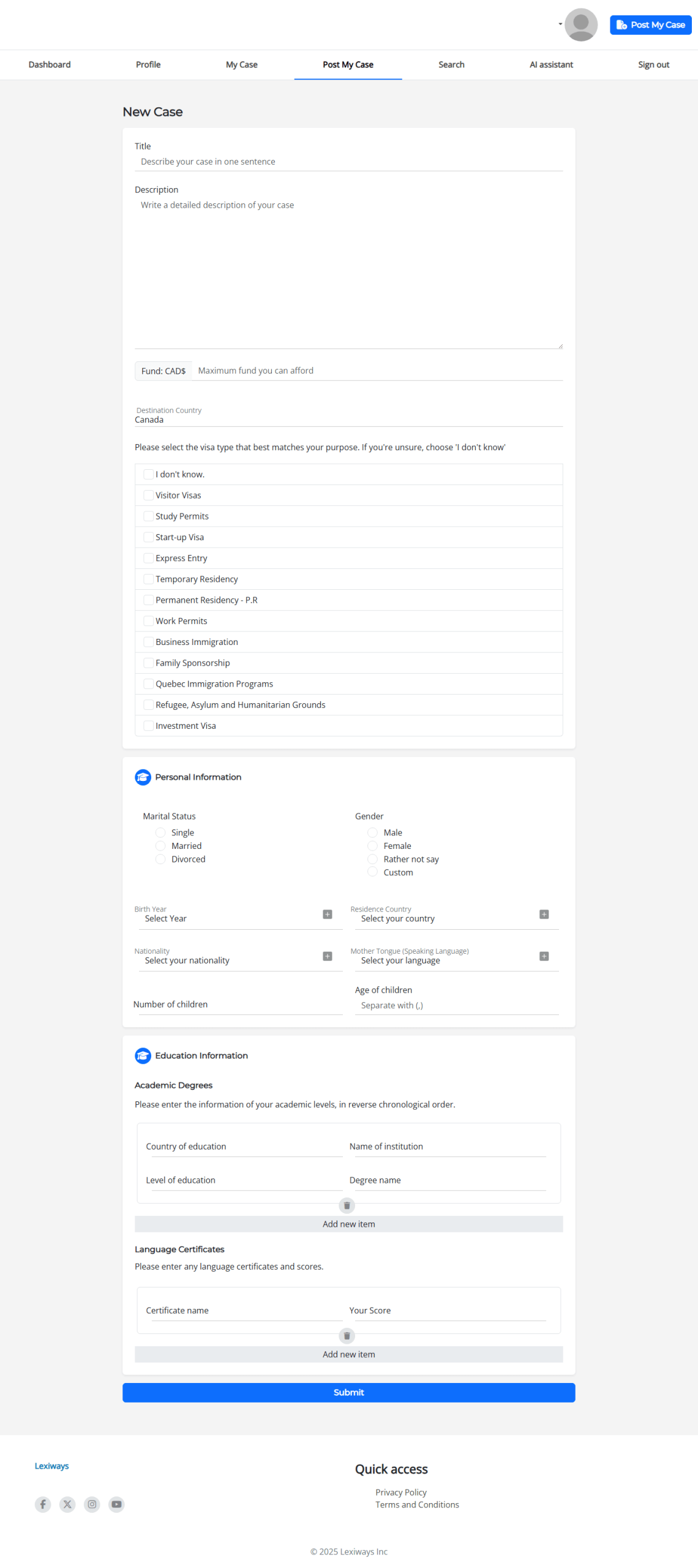
Task: Go to the Dashboard tab
Action: point(50,64)
